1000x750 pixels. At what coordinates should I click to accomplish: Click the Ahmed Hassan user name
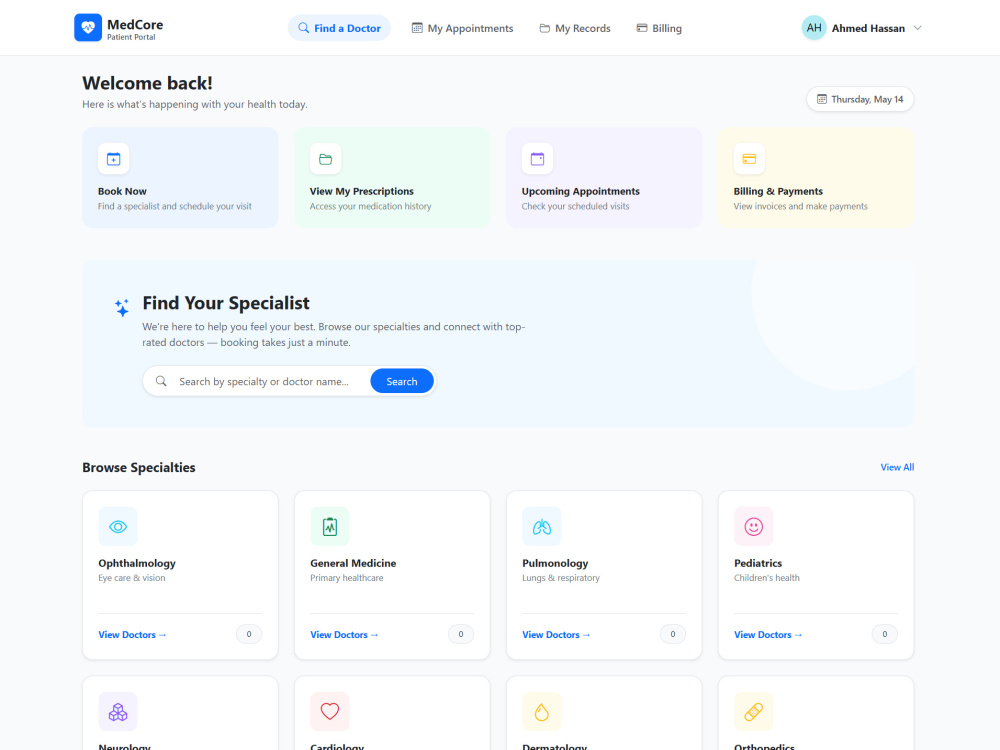coord(868,28)
